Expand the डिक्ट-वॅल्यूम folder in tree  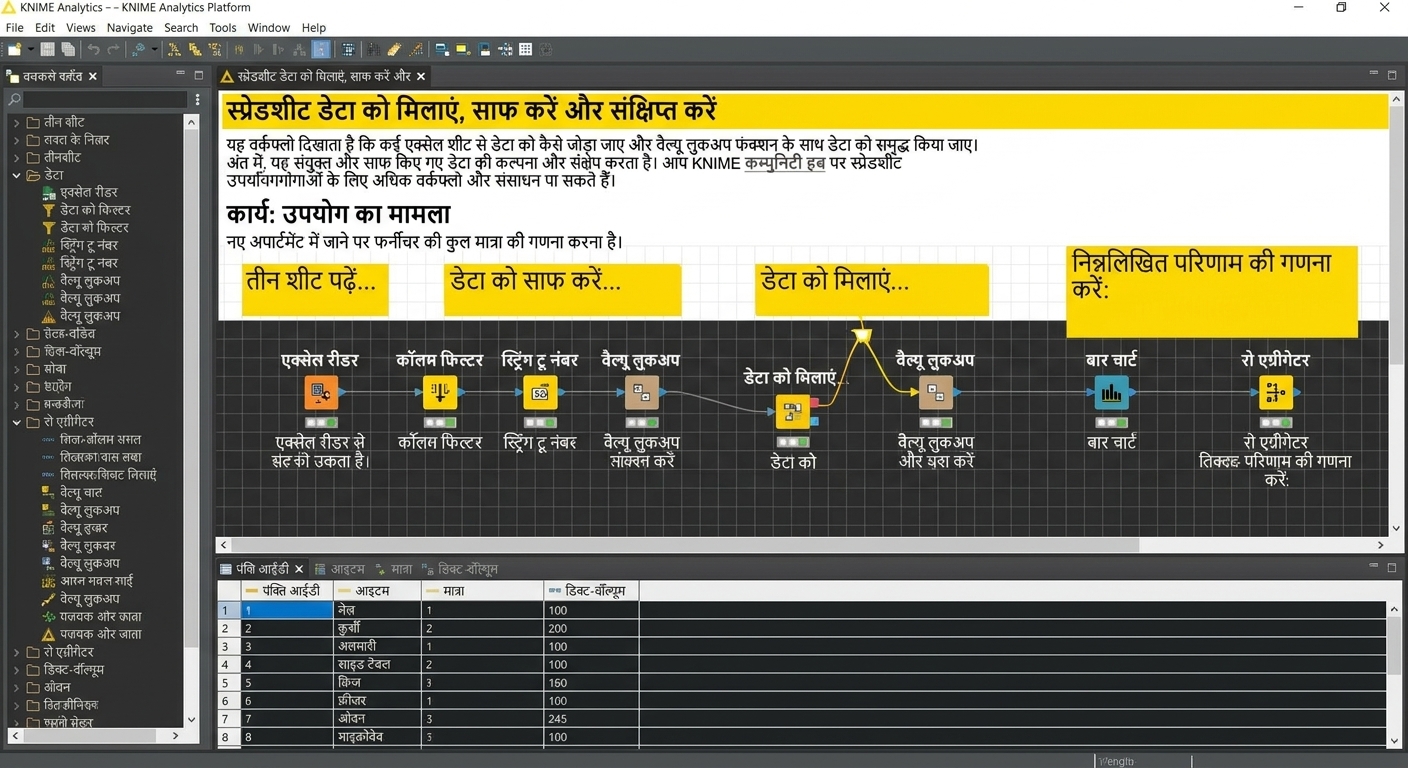point(16,669)
